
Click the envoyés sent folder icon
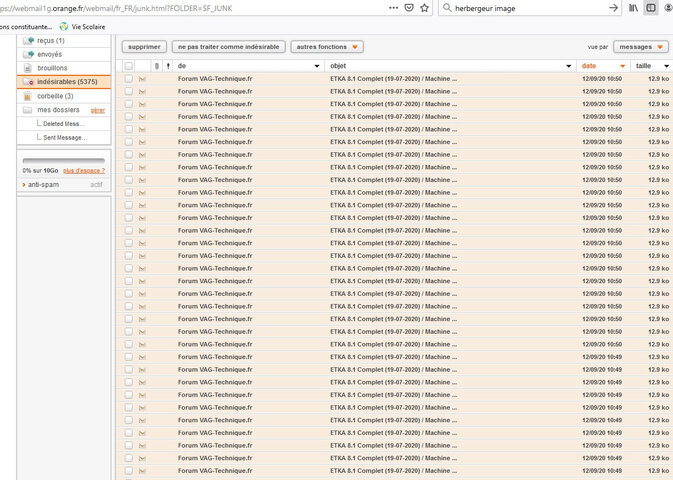[28, 54]
